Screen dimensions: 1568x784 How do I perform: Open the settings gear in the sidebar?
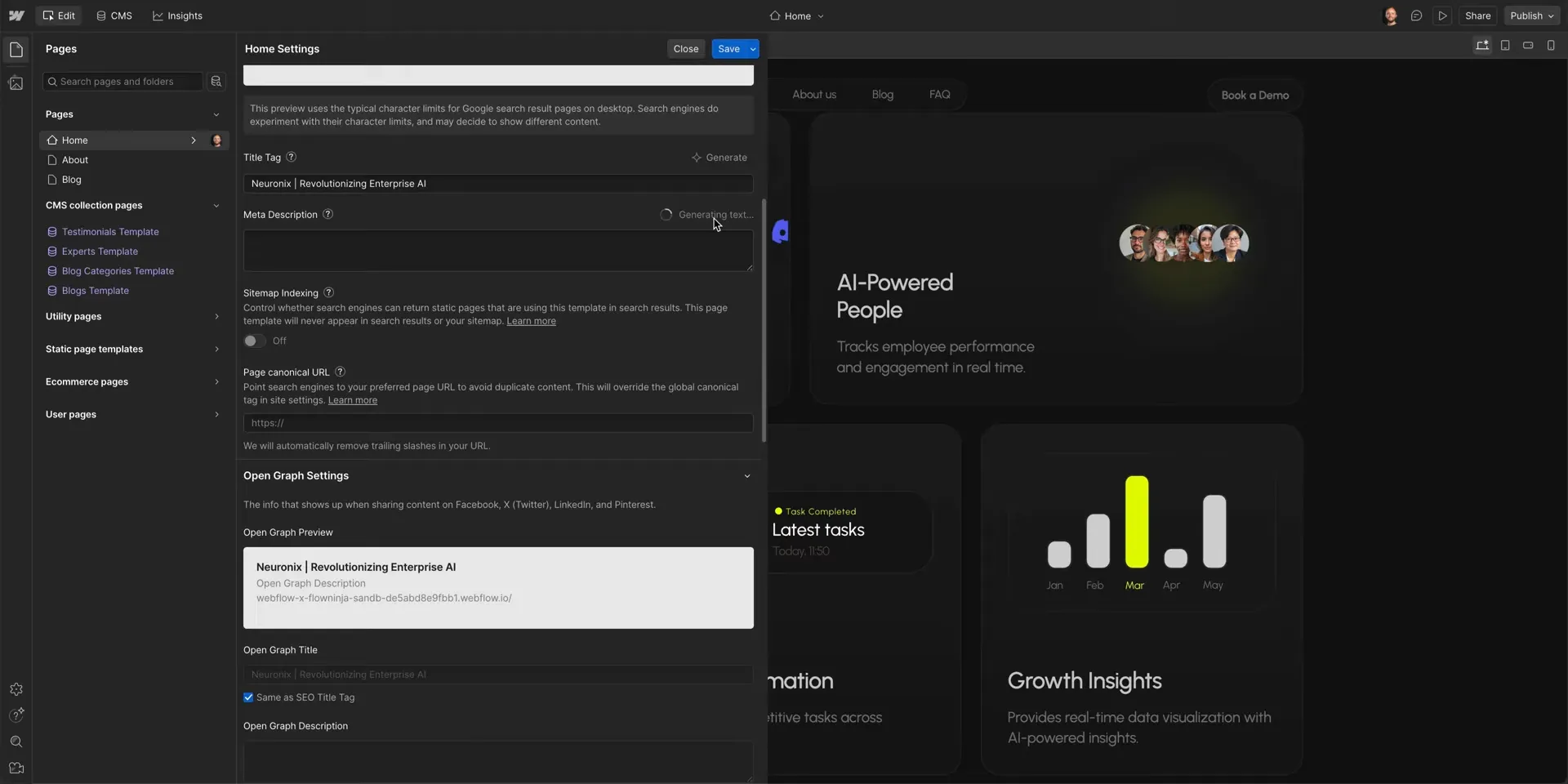[x=16, y=689]
